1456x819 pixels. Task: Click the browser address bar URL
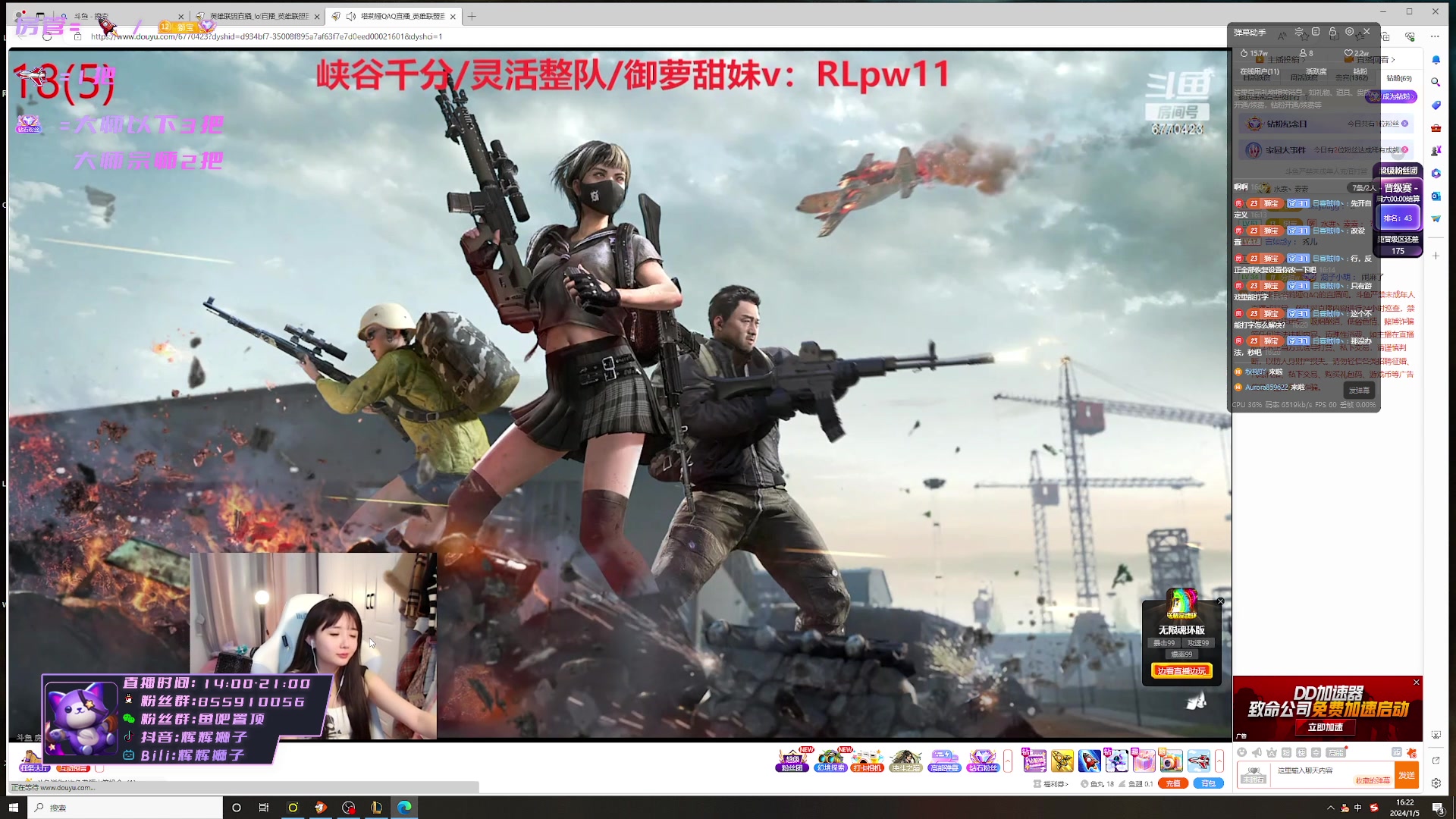(267, 36)
